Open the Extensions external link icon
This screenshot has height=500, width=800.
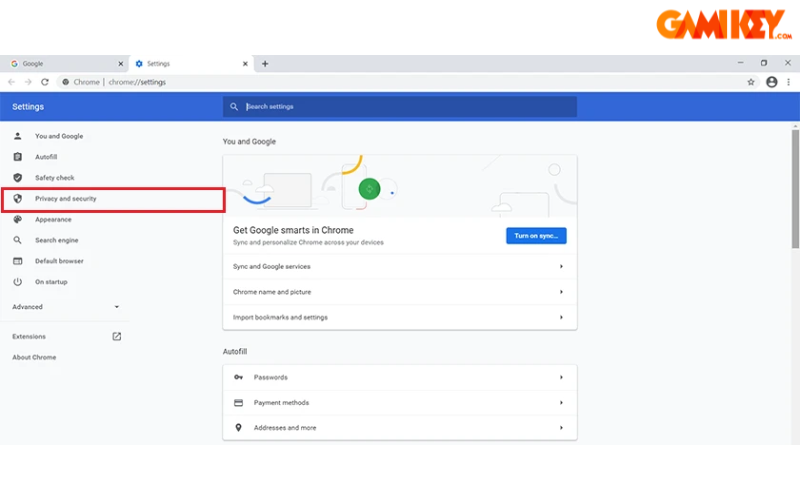coord(116,337)
